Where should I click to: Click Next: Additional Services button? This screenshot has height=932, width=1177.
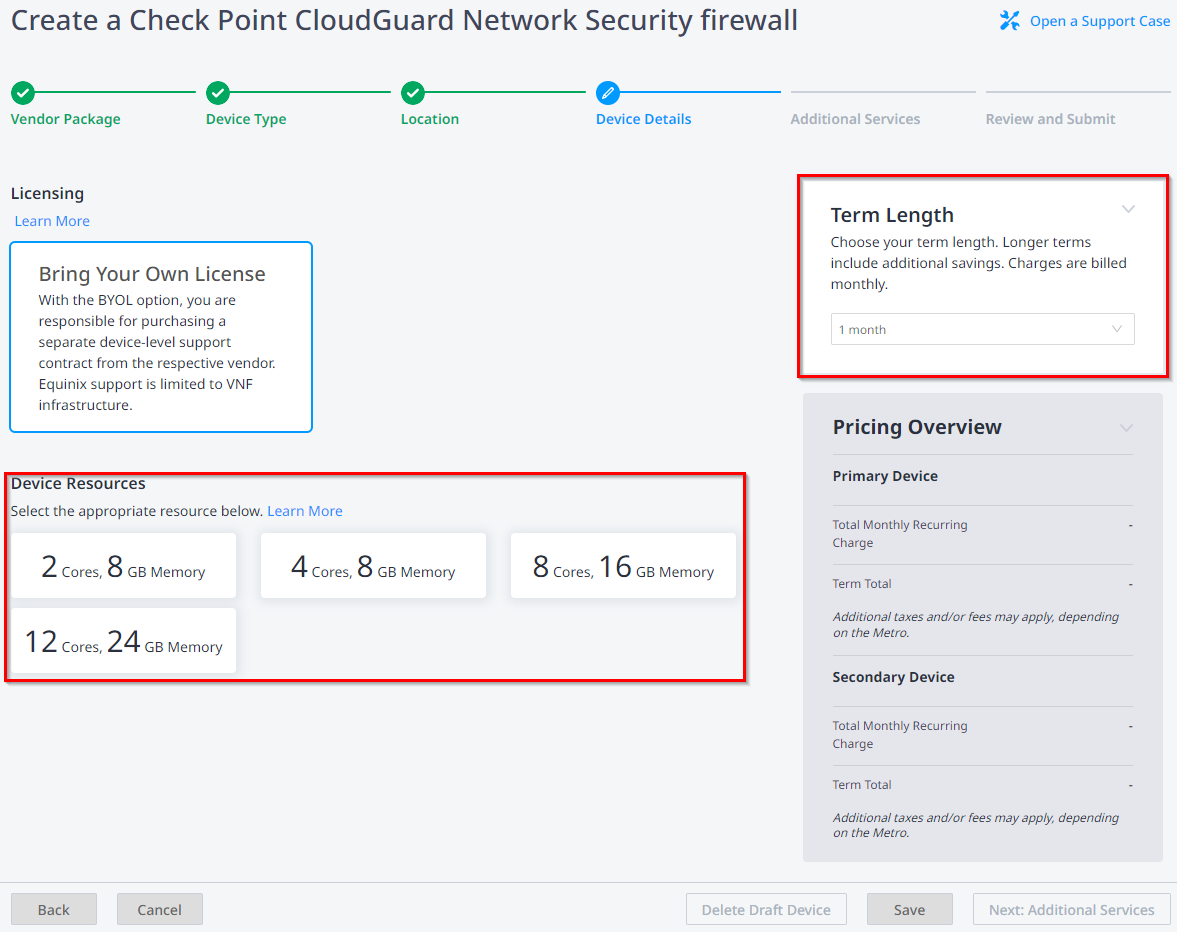tap(1071, 909)
